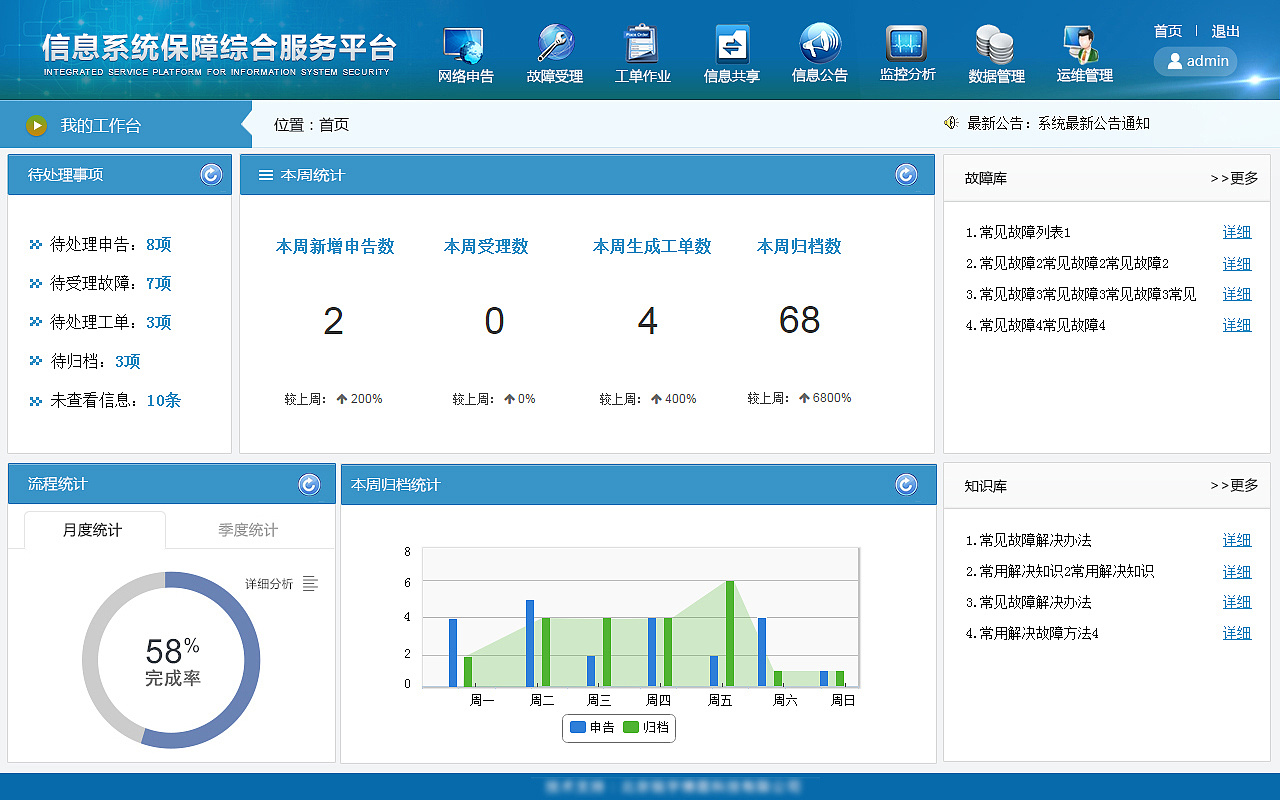Open the 监控分析 monitor icon

[x=907, y=44]
